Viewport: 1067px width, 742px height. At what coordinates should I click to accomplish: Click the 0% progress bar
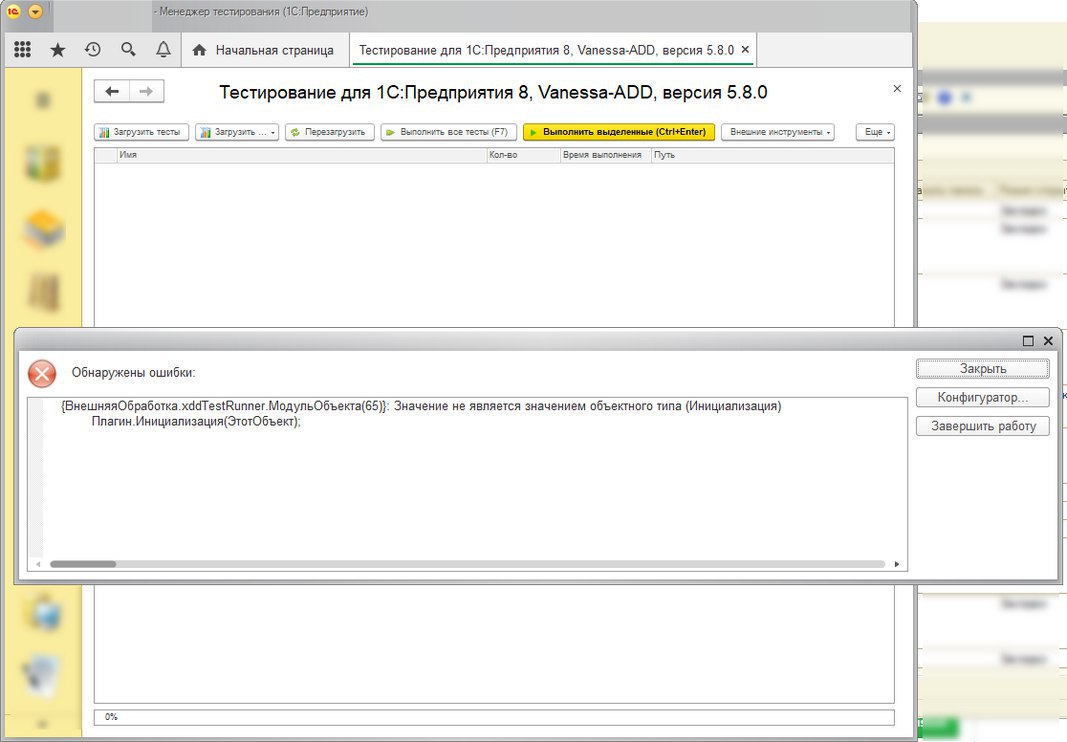click(494, 717)
